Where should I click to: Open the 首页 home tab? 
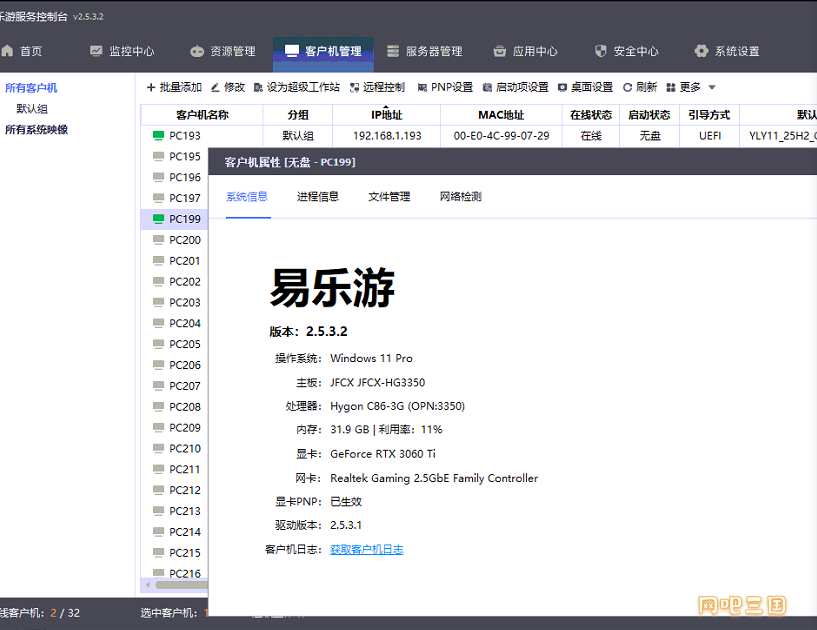[22, 51]
